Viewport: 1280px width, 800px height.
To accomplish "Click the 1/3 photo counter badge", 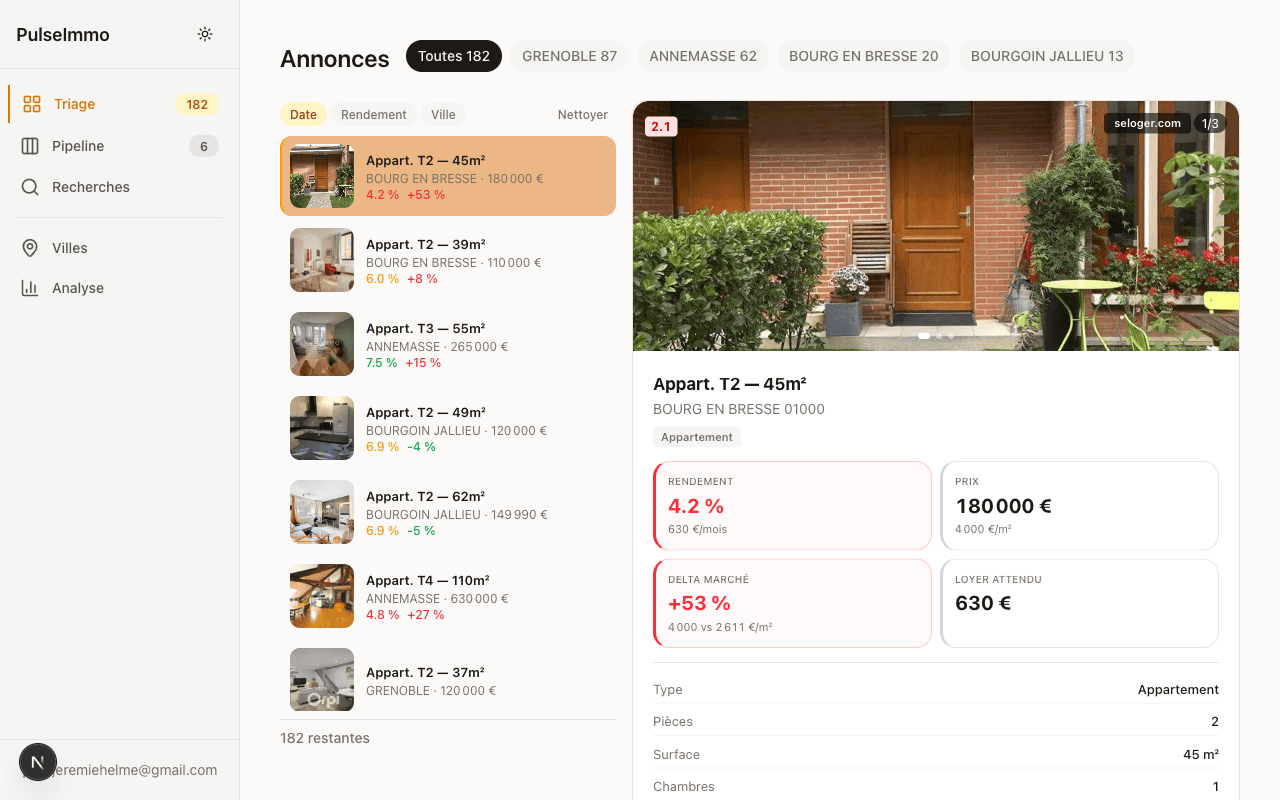I will pos(1210,123).
